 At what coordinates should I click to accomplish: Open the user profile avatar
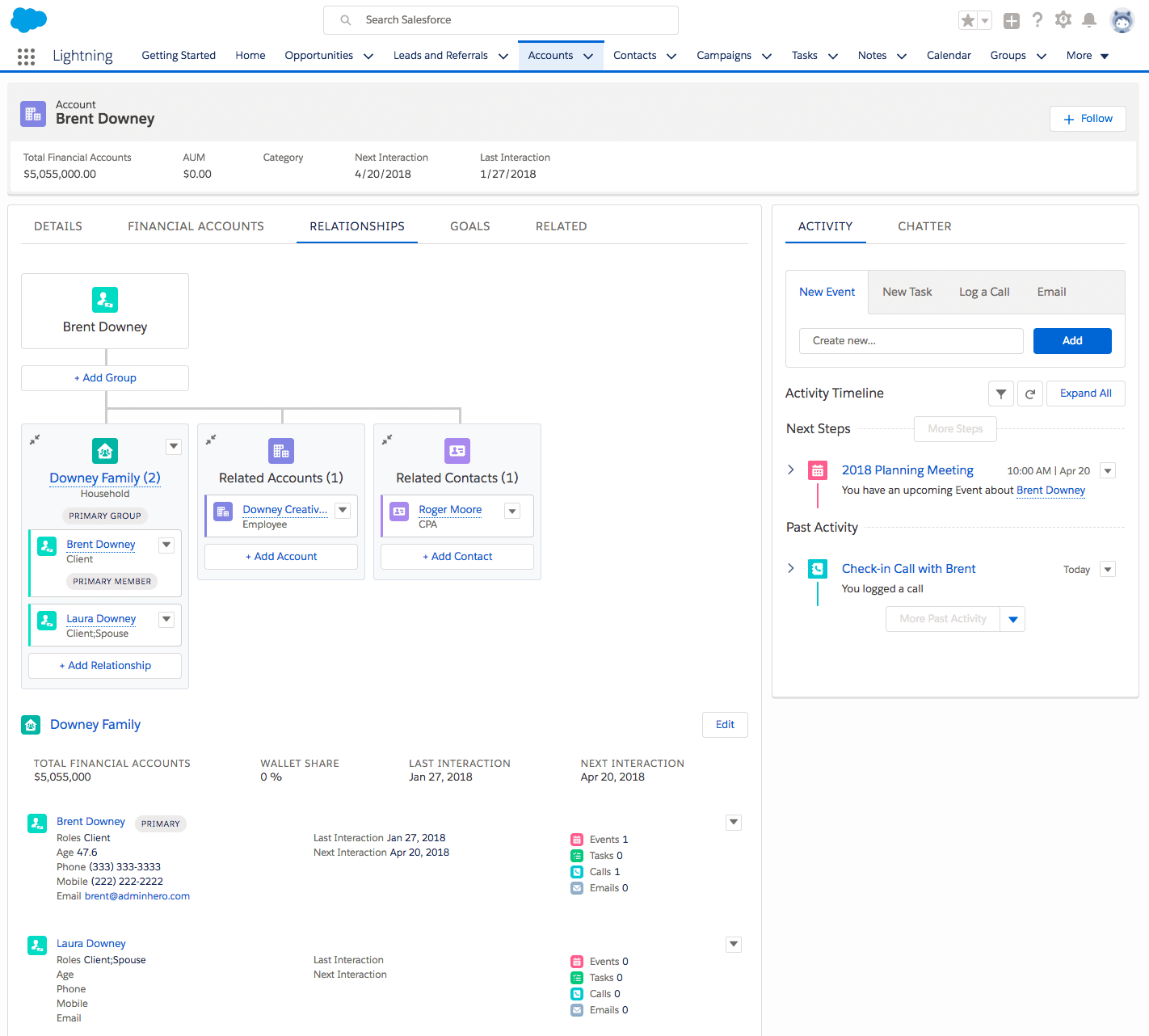[x=1122, y=20]
